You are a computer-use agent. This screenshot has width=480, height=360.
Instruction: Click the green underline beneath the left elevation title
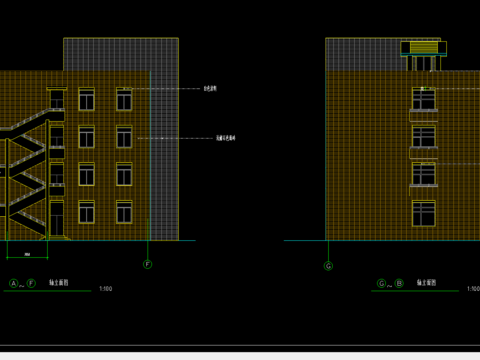[x=47, y=291]
